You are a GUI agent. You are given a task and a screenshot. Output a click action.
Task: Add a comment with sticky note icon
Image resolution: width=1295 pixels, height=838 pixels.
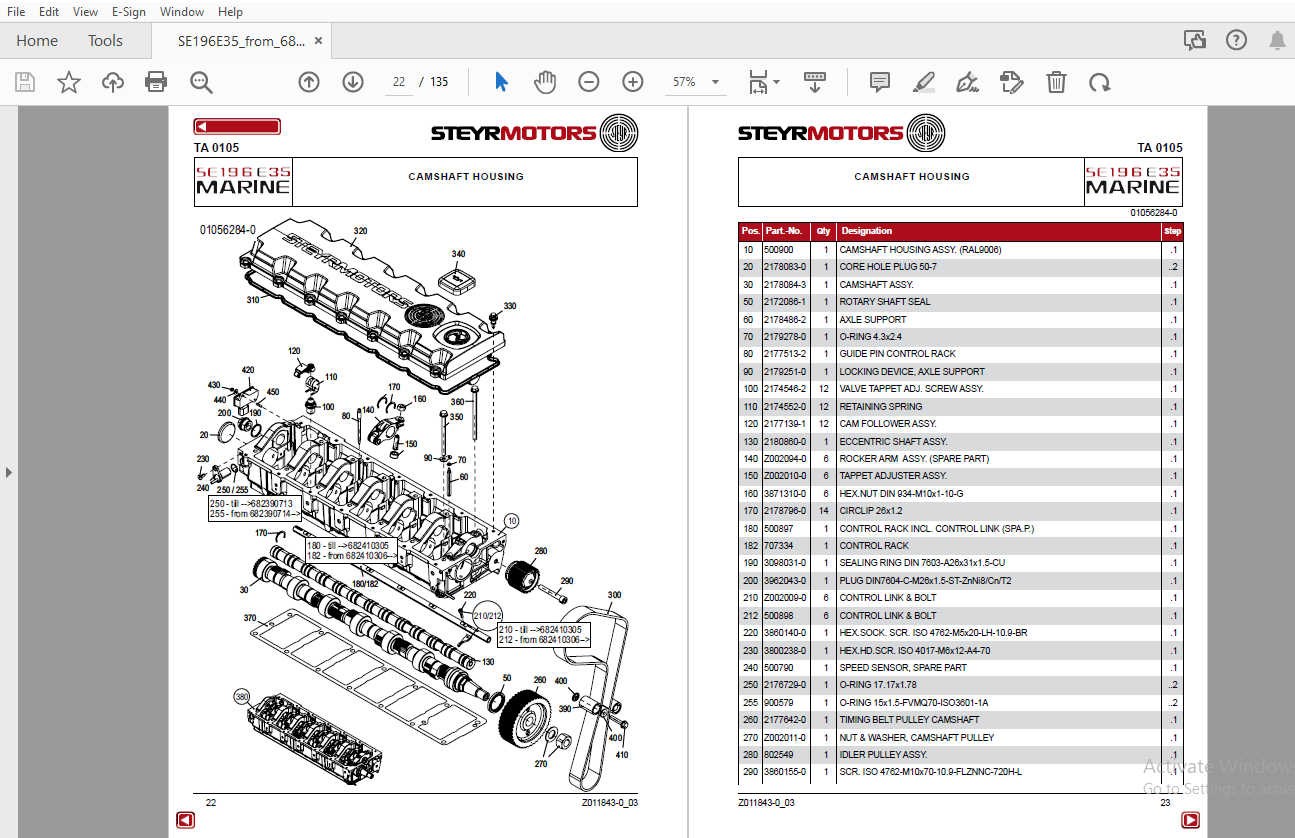880,82
